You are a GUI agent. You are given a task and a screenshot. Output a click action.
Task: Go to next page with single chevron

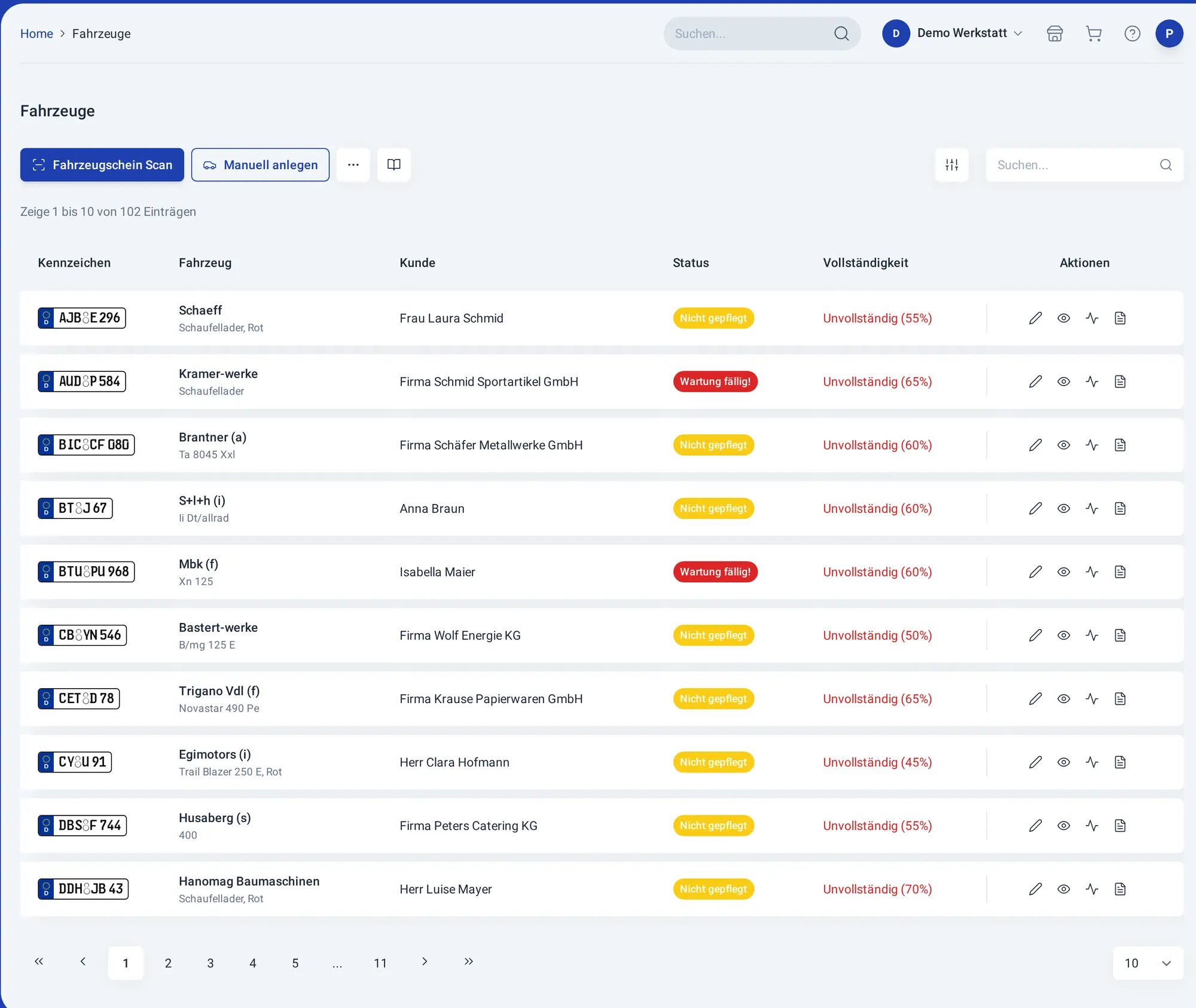click(425, 961)
